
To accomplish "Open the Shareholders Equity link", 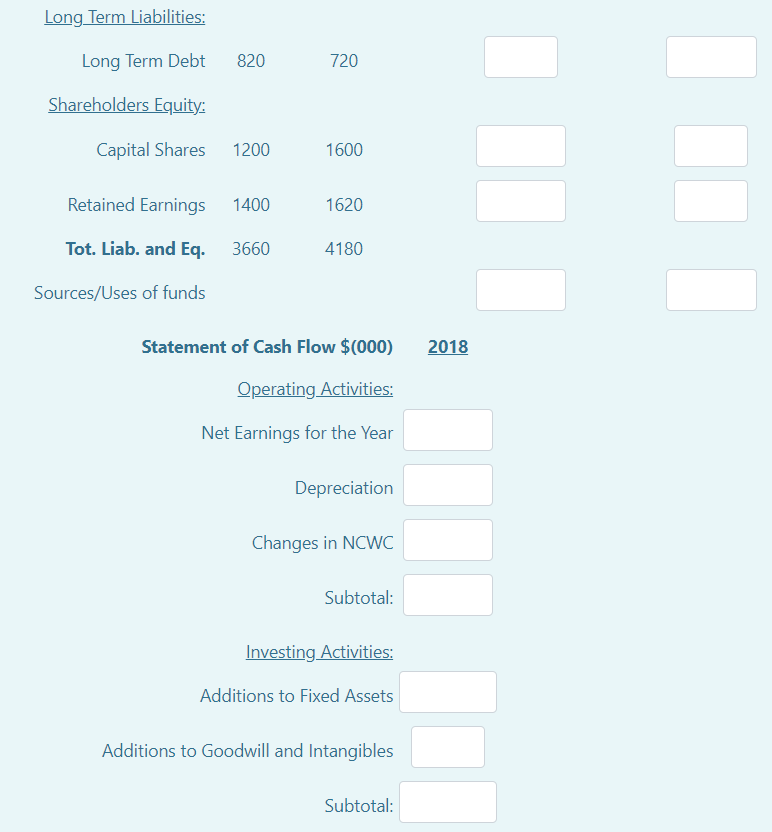I will (x=126, y=104).
